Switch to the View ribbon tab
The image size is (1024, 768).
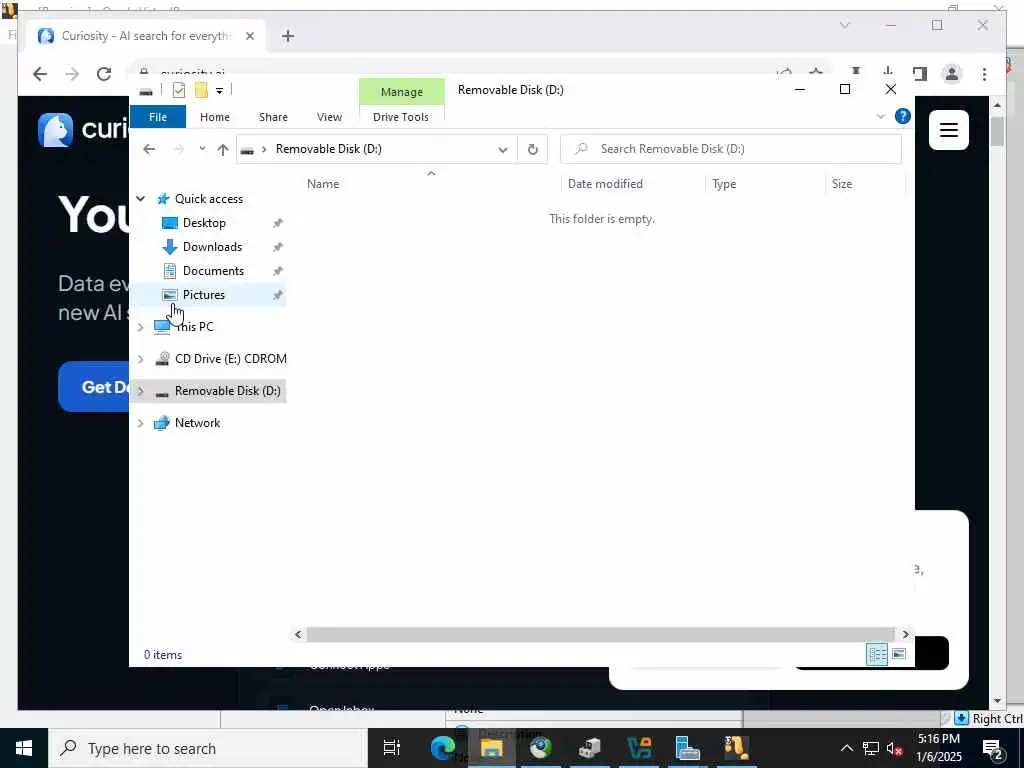329,117
